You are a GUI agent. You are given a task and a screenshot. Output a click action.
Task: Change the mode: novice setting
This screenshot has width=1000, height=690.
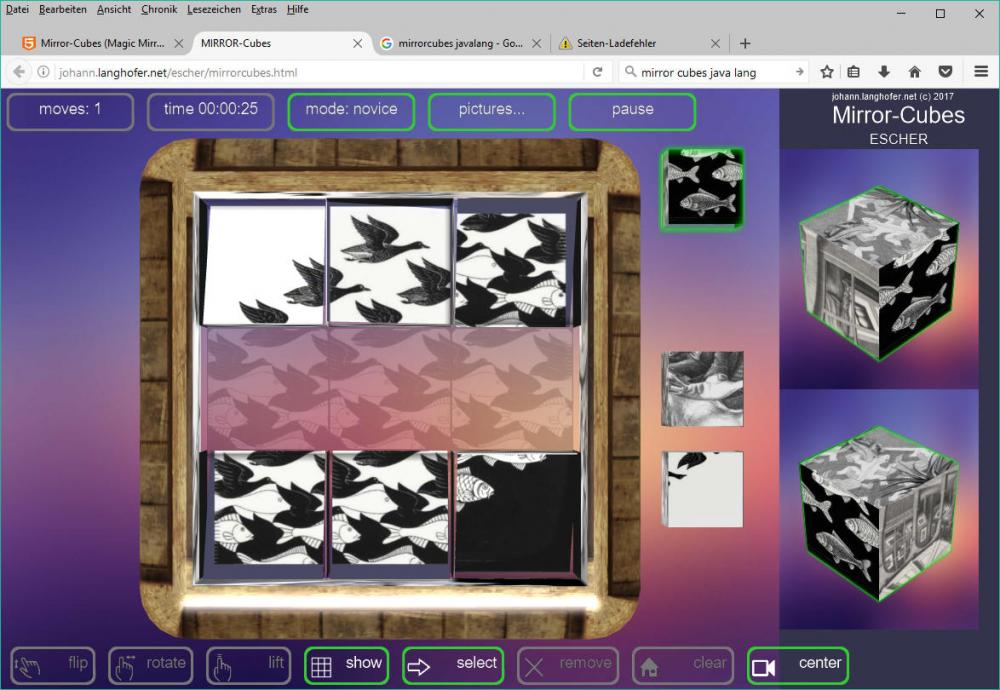[x=351, y=112]
